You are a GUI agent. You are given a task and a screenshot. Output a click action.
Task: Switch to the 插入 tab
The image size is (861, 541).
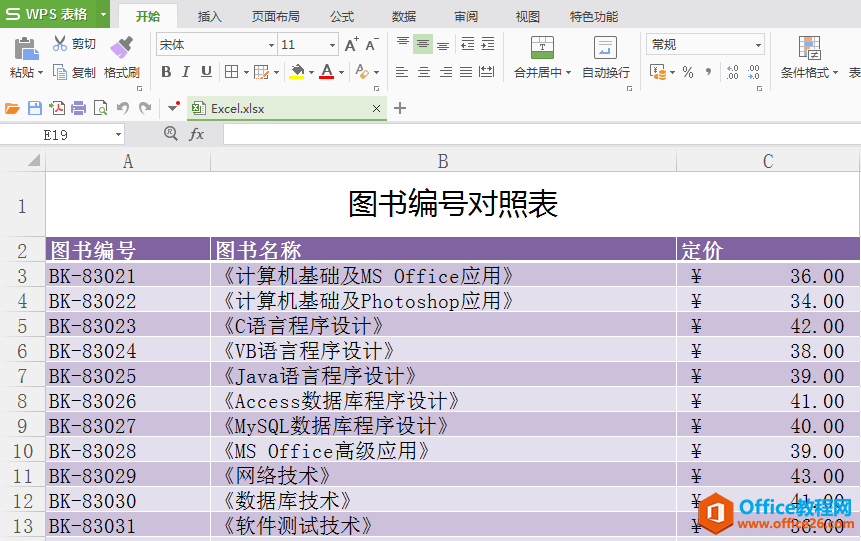210,16
